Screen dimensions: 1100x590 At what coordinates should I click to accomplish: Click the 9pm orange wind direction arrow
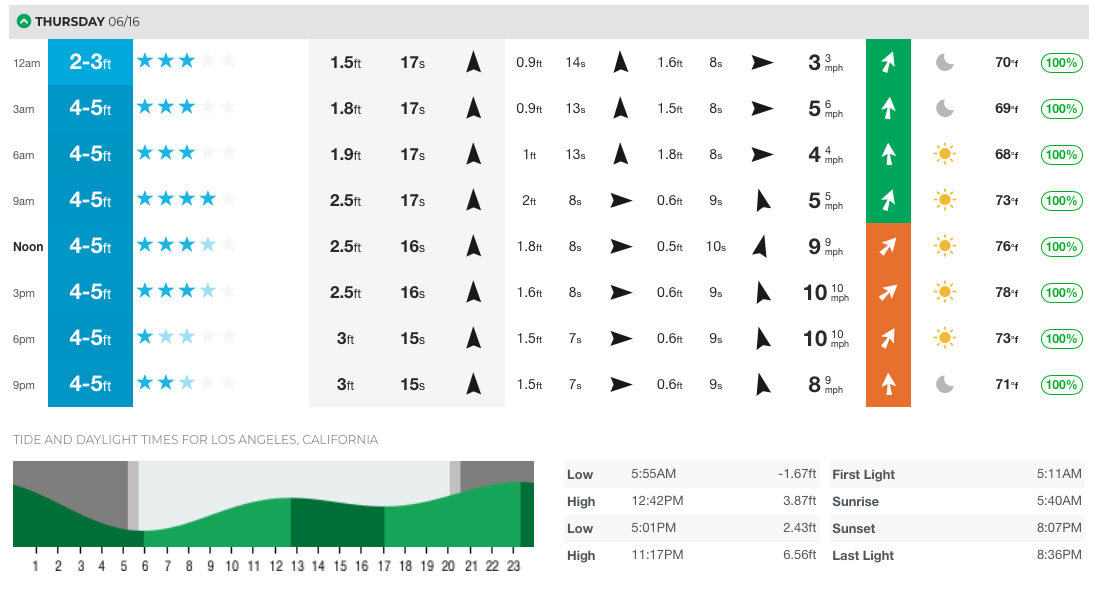888,384
